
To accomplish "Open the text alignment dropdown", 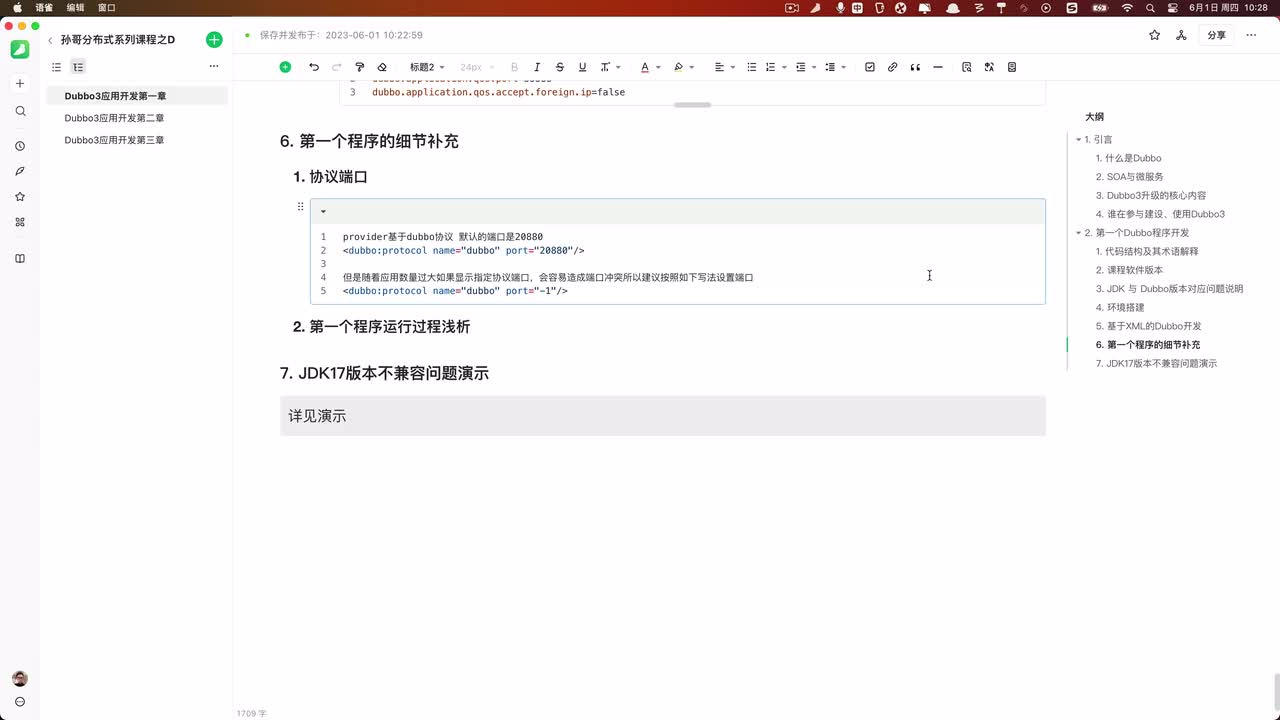I will coord(723,67).
